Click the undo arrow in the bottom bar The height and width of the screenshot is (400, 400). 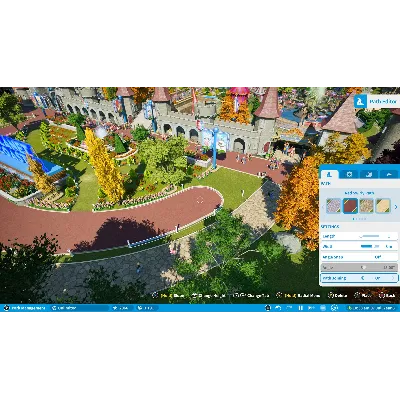278,308
